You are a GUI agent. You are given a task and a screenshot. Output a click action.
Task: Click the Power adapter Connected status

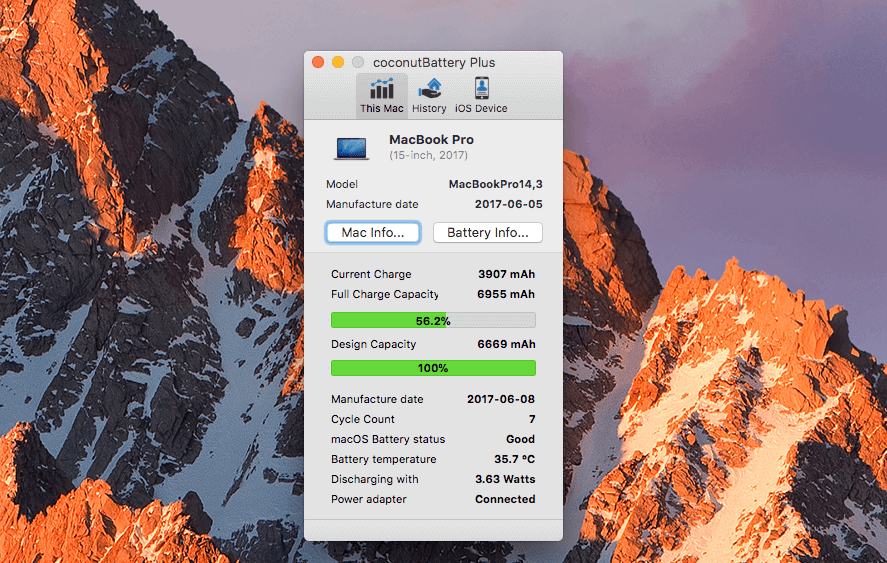pos(505,499)
